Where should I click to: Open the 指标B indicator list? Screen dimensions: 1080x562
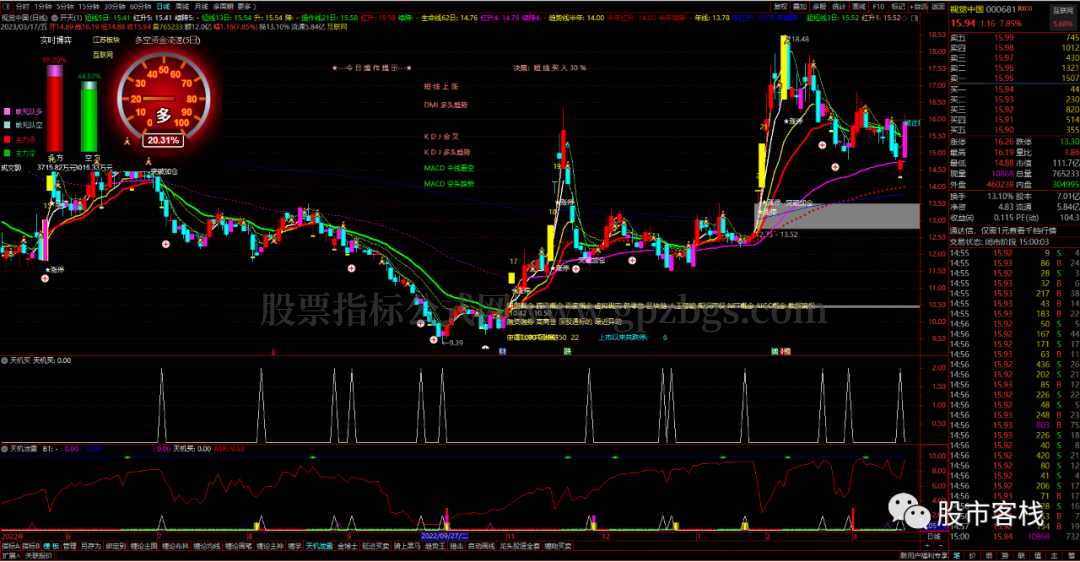point(30,546)
